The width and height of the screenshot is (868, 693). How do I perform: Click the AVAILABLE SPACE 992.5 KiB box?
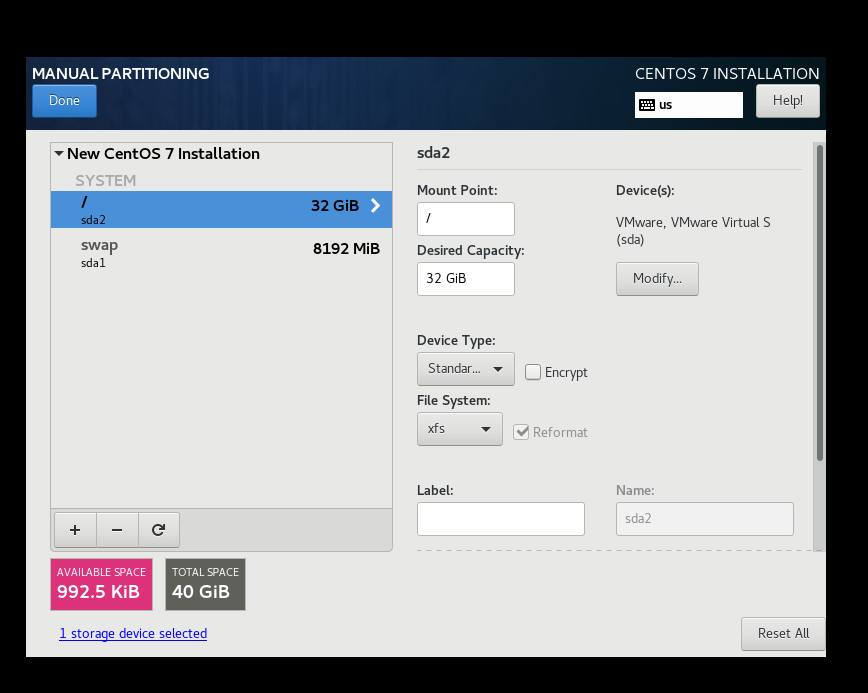pyautogui.click(x=101, y=585)
